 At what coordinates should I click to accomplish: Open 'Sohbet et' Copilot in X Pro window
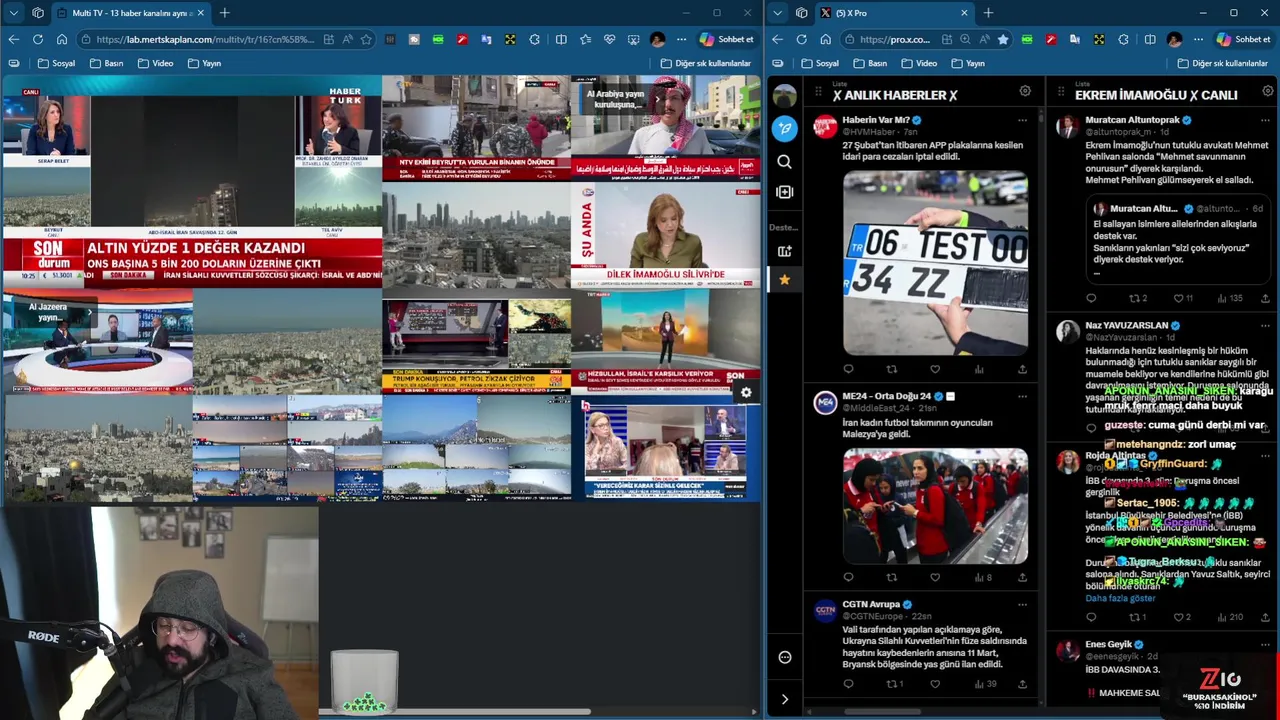[1243, 39]
